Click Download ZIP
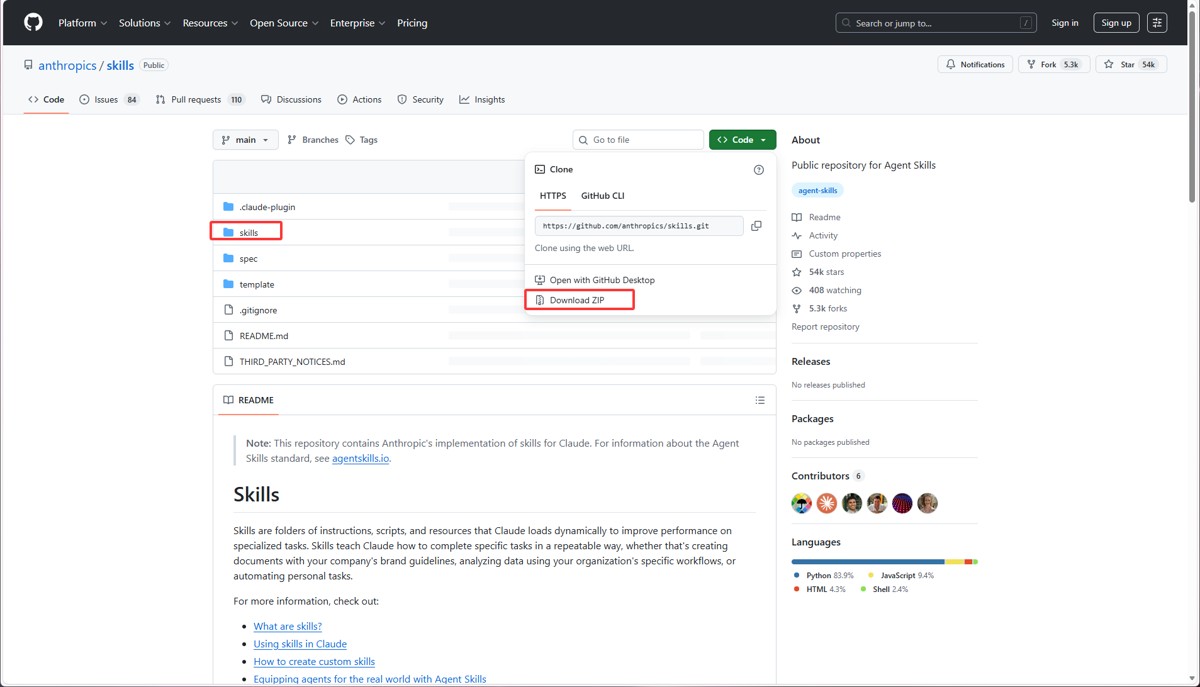This screenshot has width=1200, height=687. coord(577,300)
